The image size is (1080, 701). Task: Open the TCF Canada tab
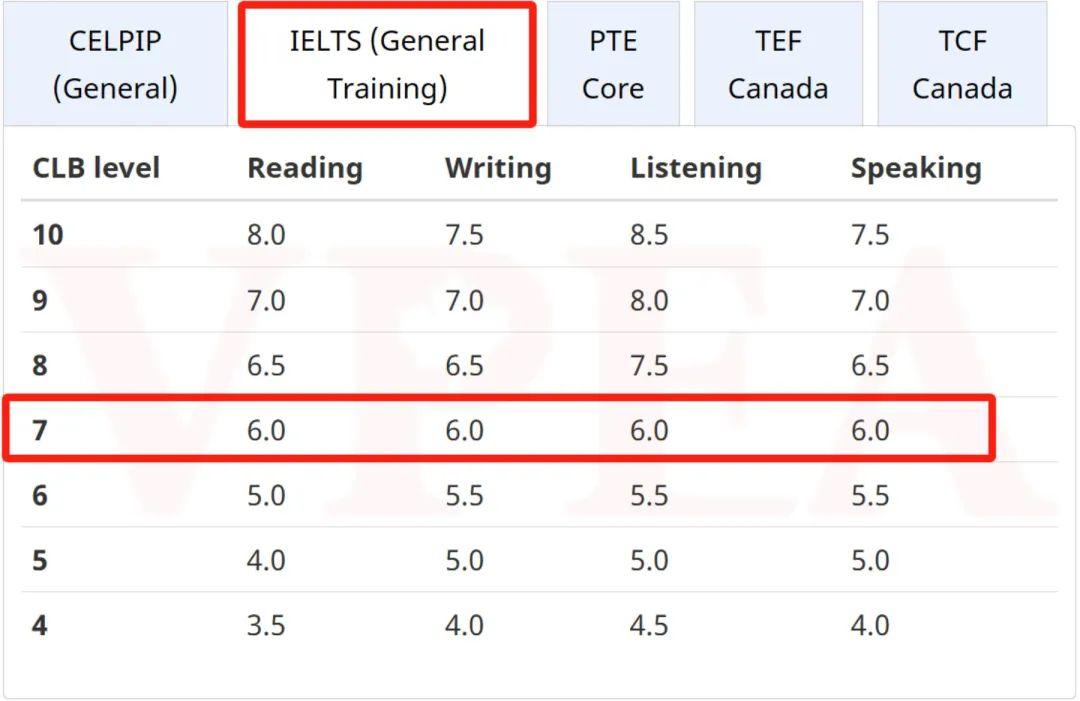[x=962, y=63]
